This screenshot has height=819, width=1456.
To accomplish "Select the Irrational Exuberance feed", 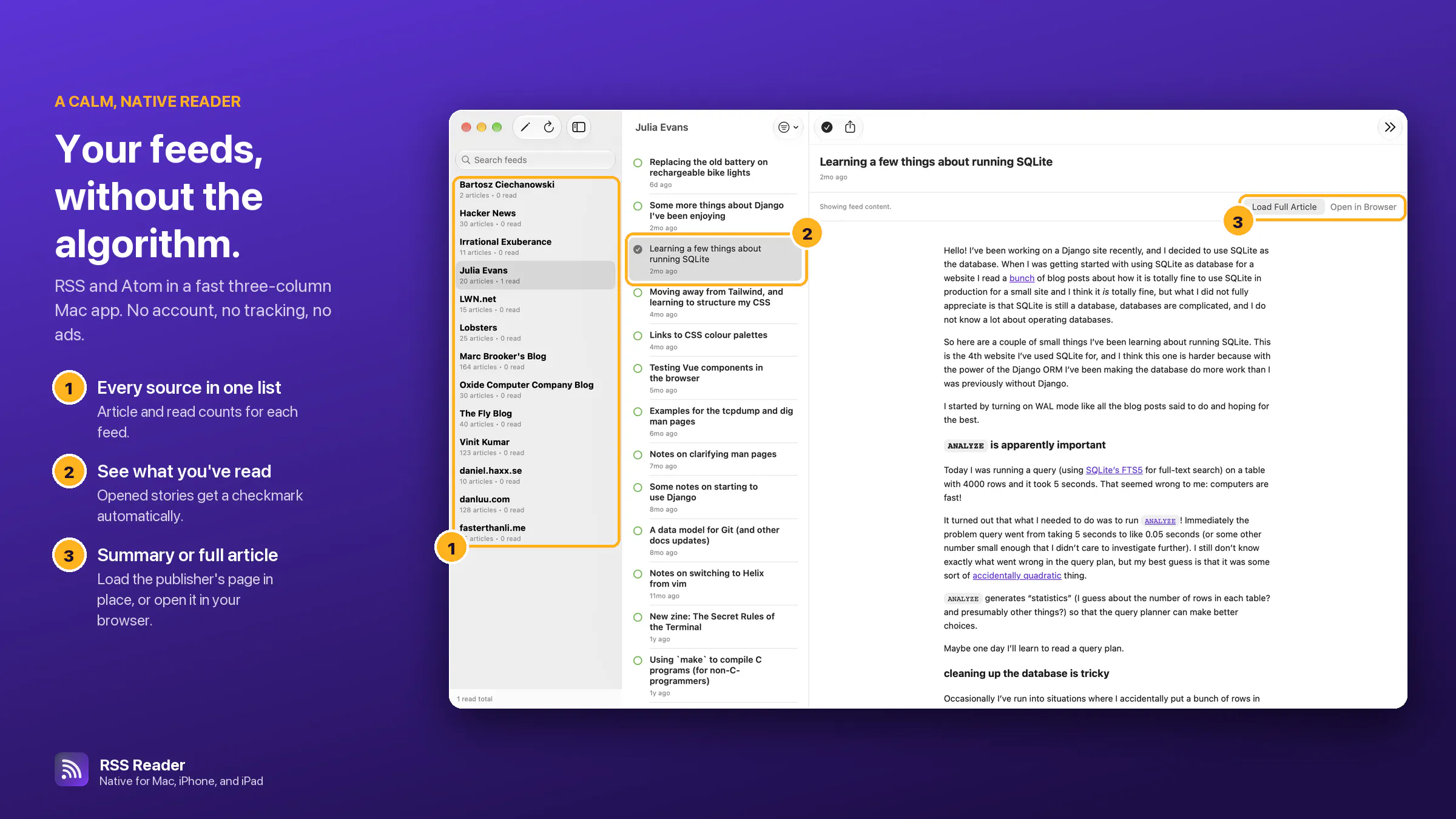I will click(535, 246).
